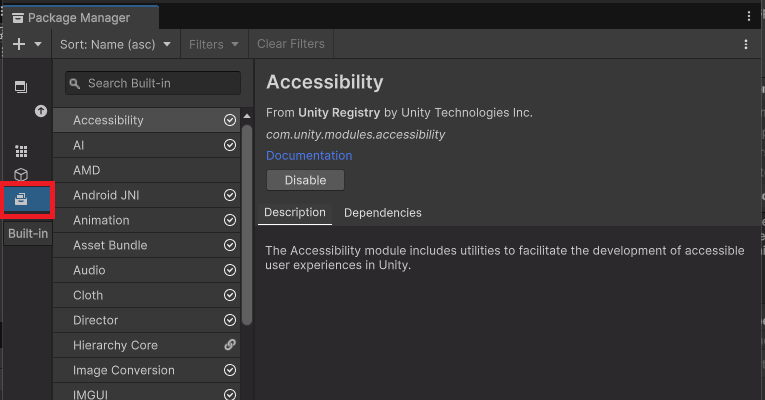Open Package Manager window kebab menu
Image resolution: width=765 pixels, height=400 pixels.
click(x=748, y=17)
